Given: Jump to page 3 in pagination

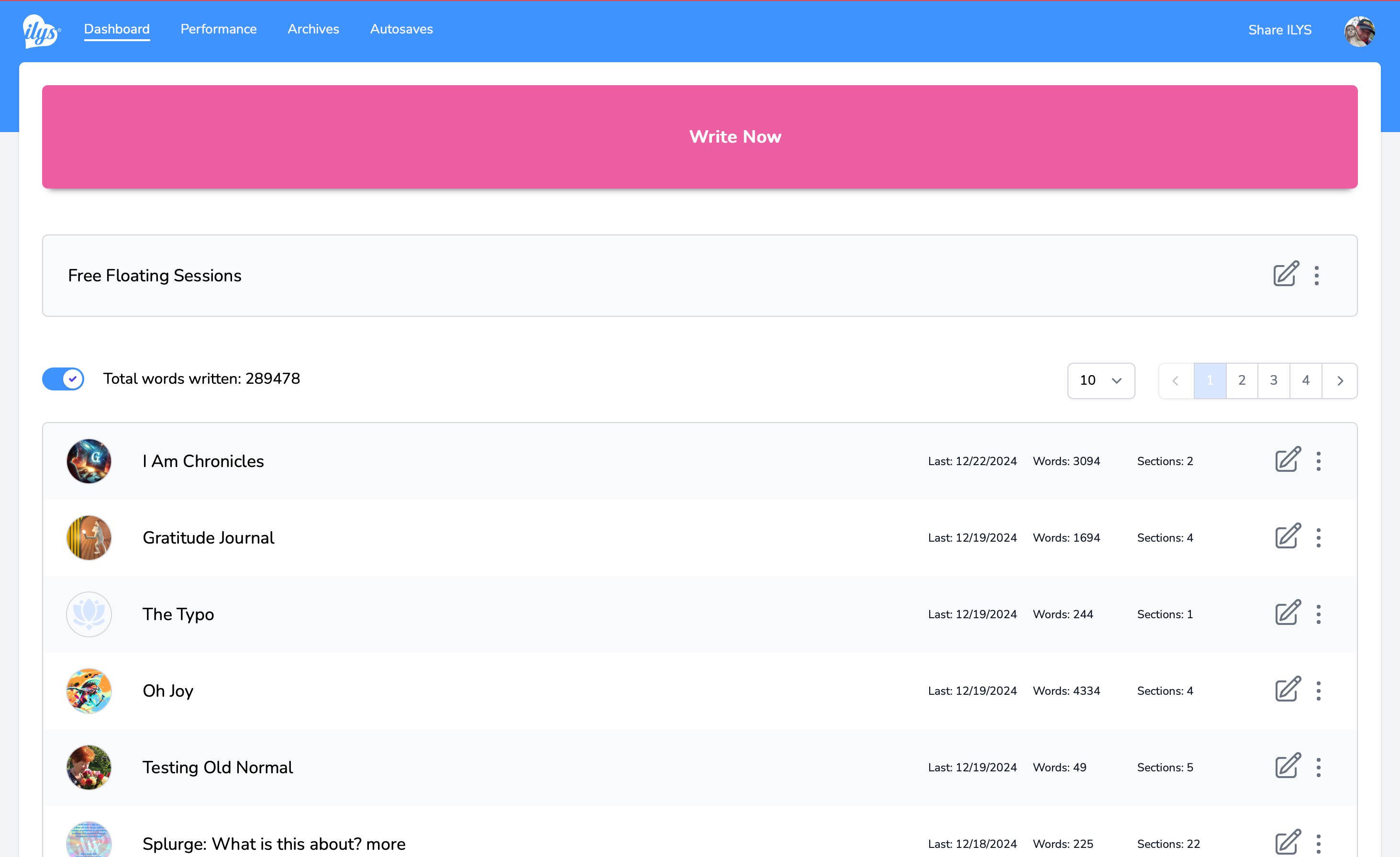Looking at the screenshot, I should pyautogui.click(x=1273, y=380).
